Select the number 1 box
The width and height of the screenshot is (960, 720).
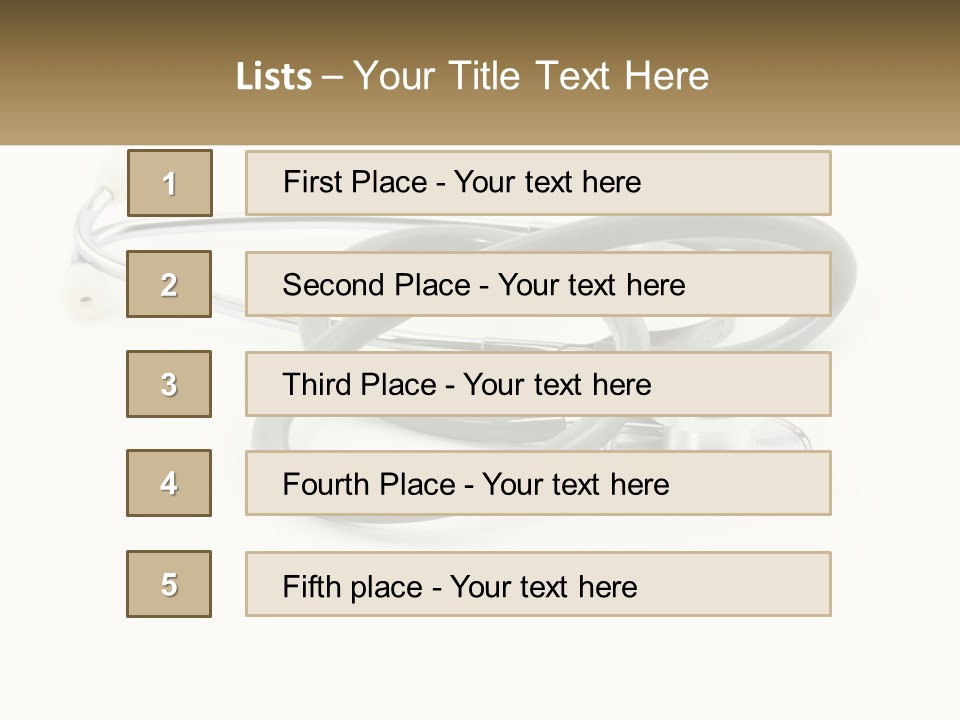click(x=170, y=183)
